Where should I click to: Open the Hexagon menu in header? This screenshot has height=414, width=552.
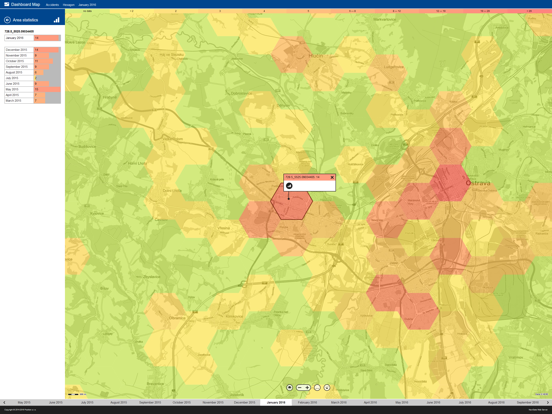pyautogui.click(x=69, y=5)
